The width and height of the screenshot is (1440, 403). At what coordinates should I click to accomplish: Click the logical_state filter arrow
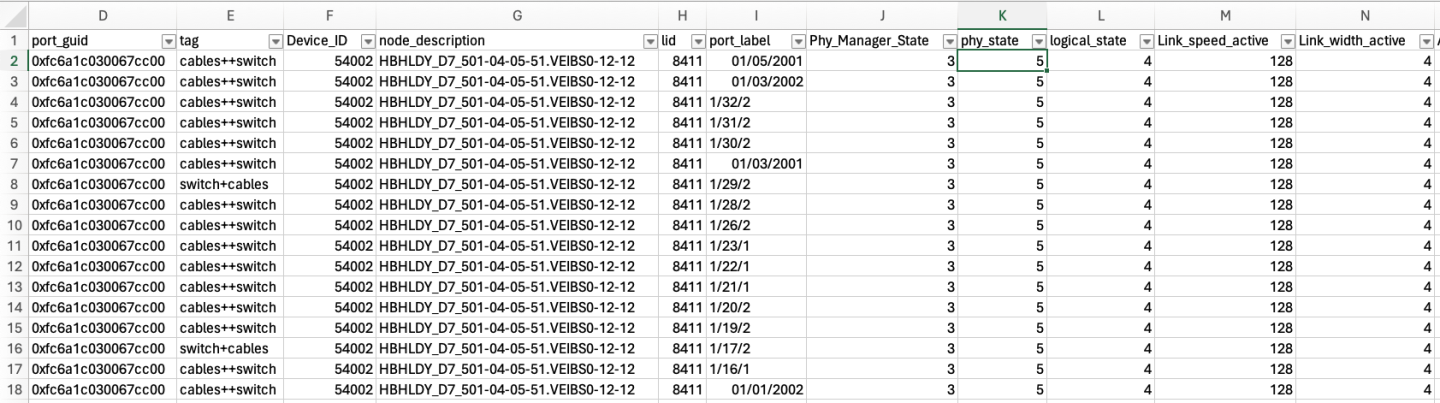coord(1145,41)
